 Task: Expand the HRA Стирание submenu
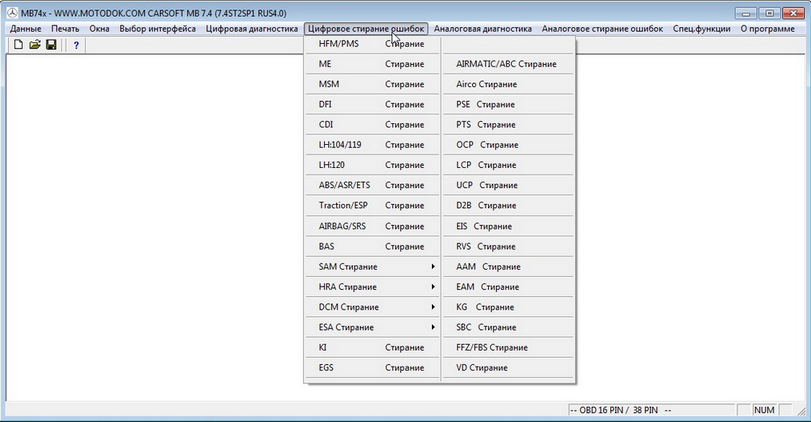[372, 287]
